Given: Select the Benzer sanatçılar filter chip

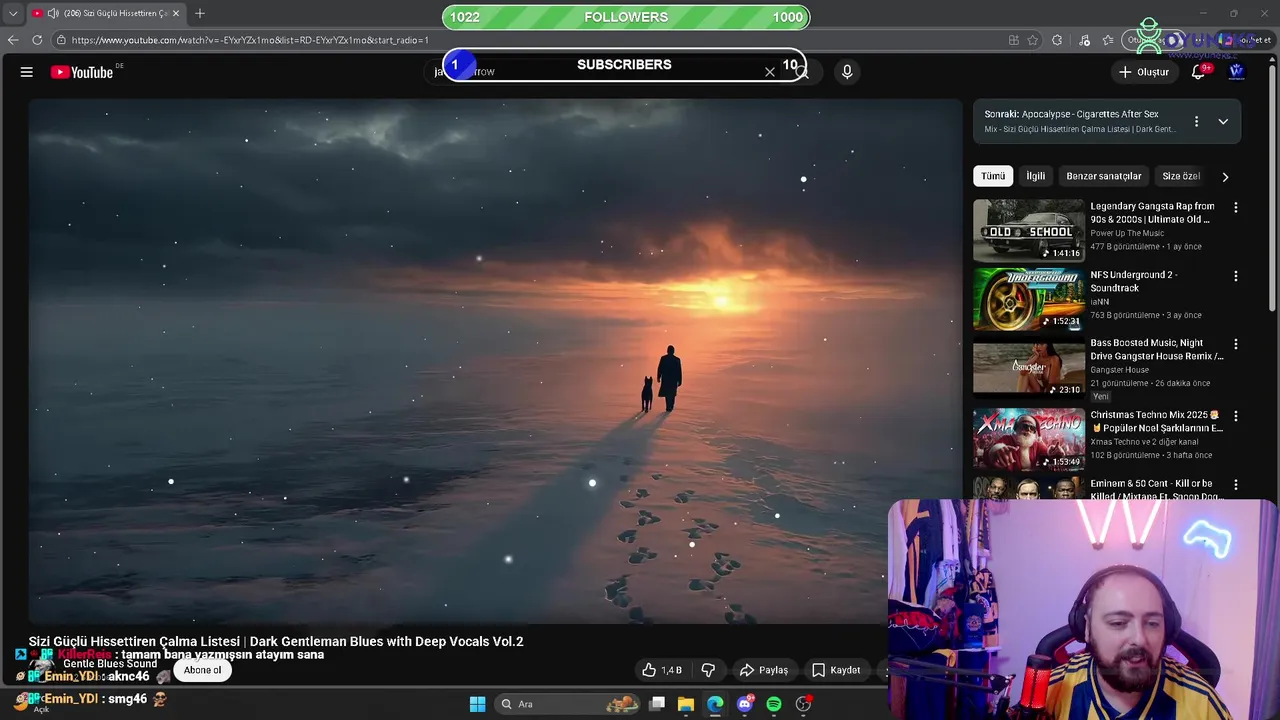Looking at the screenshot, I should [x=1104, y=176].
